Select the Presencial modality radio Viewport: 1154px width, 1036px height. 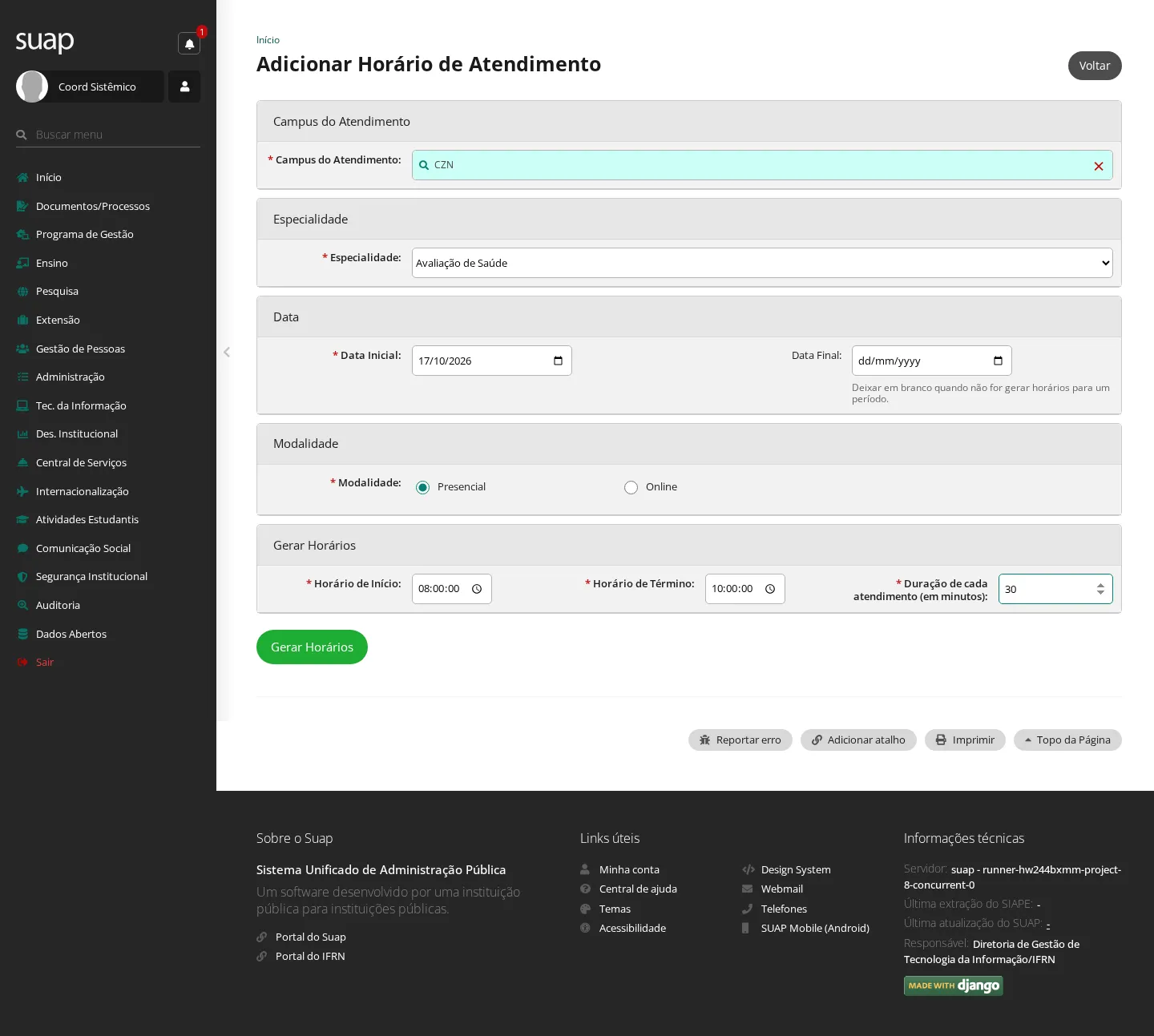click(x=423, y=487)
